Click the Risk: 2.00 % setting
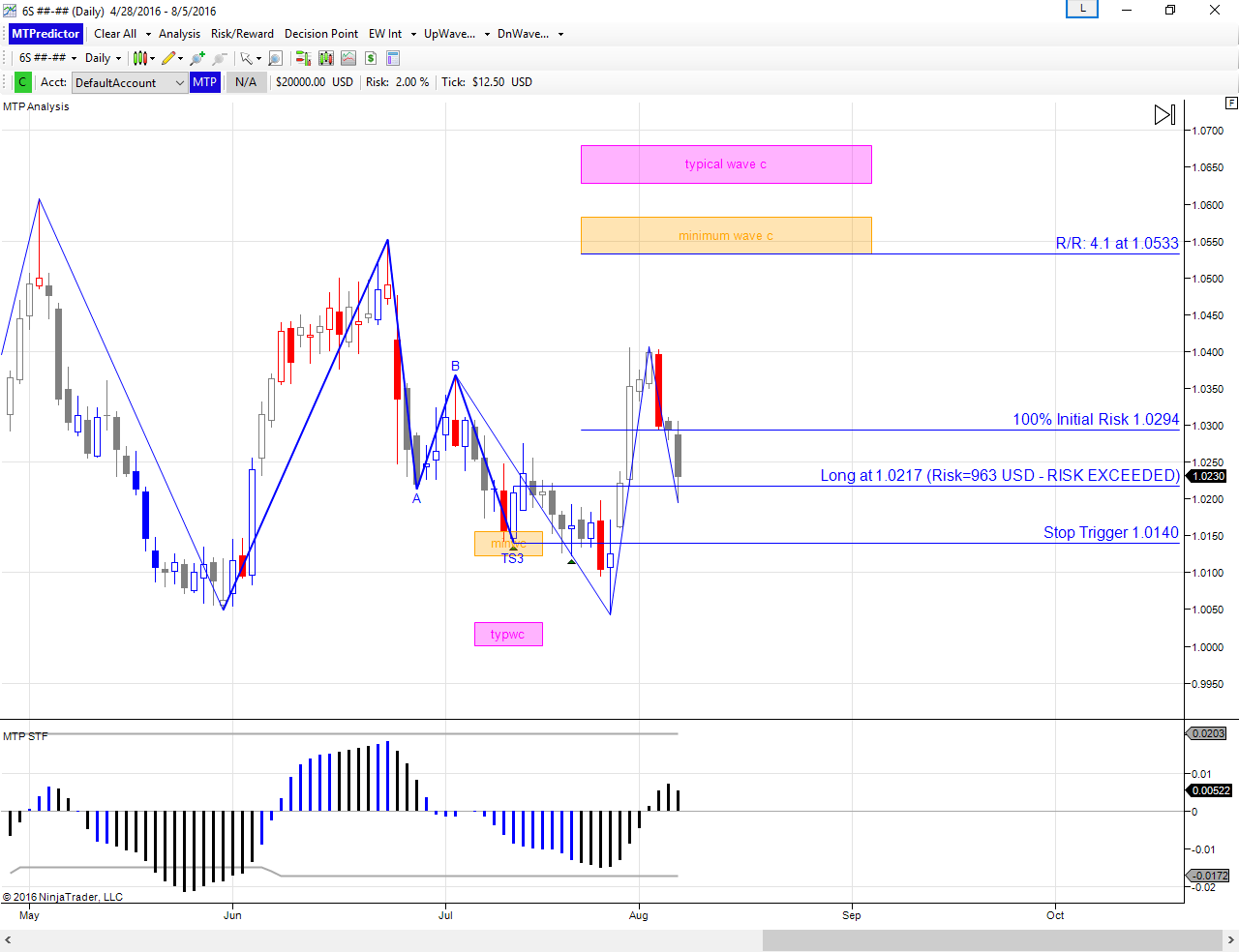Screen dimensions: 1239x952 (x=397, y=82)
